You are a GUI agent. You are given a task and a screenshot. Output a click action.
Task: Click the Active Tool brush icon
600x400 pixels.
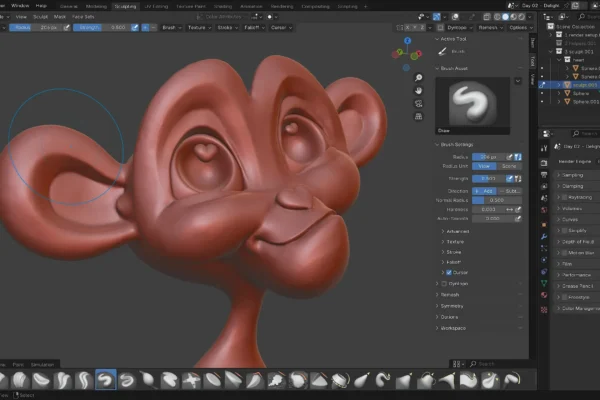pyautogui.click(x=442, y=51)
